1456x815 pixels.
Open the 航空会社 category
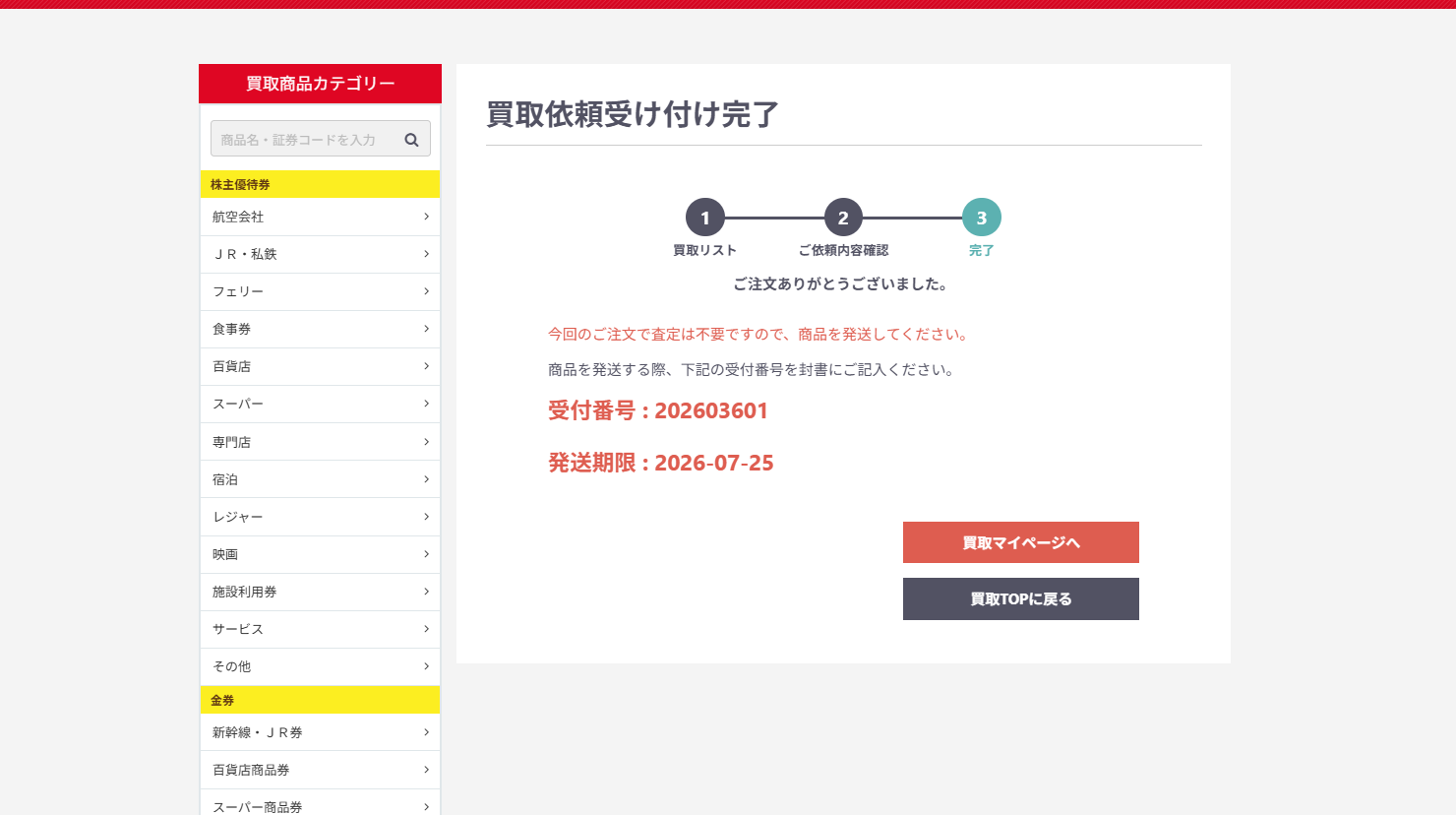coord(320,217)
